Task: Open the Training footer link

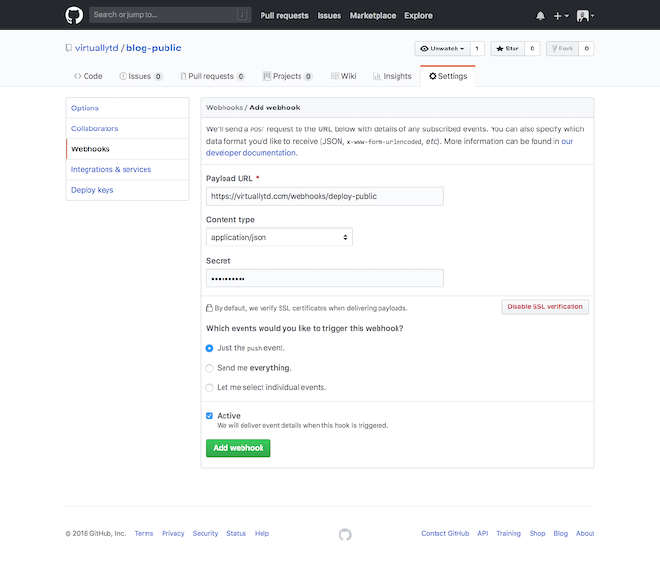Action: pyautogui.click(x=508, y=533)
